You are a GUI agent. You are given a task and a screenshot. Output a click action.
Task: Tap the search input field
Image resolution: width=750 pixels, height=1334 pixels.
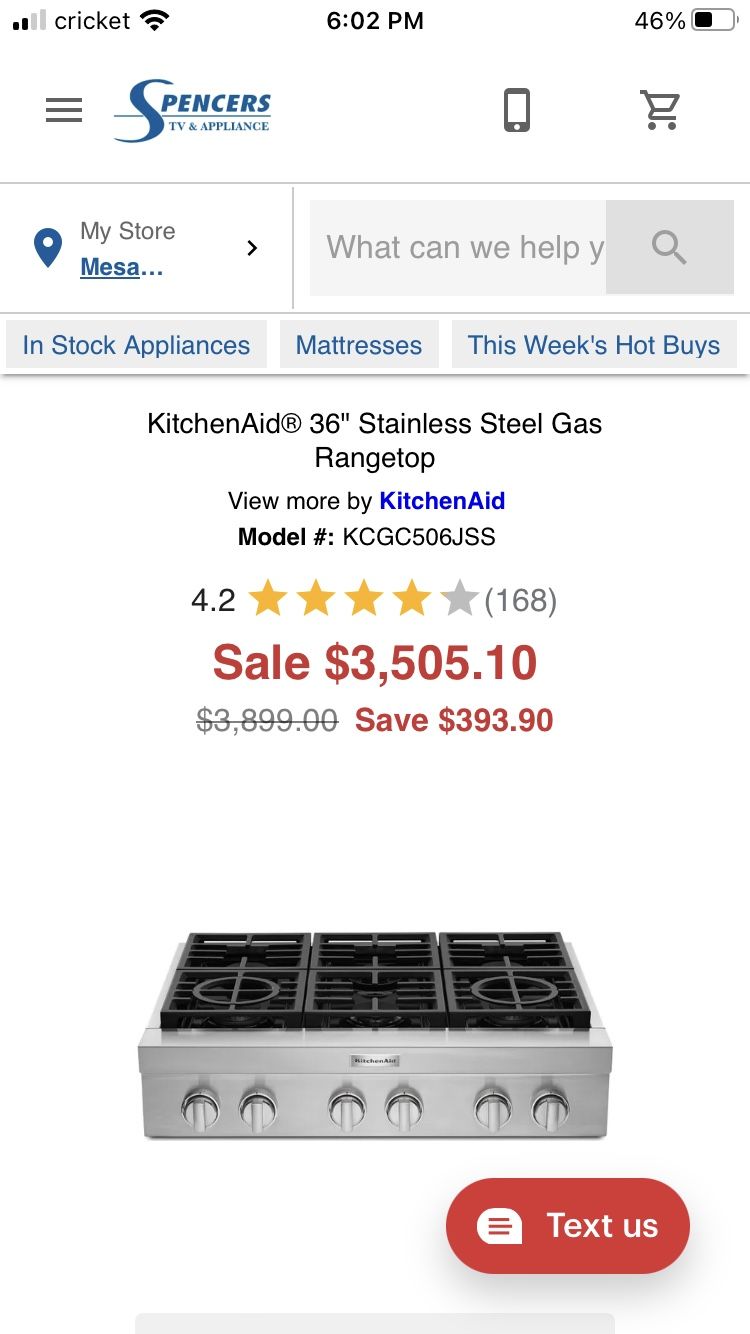pyautogui.click(x=458, y=247)
